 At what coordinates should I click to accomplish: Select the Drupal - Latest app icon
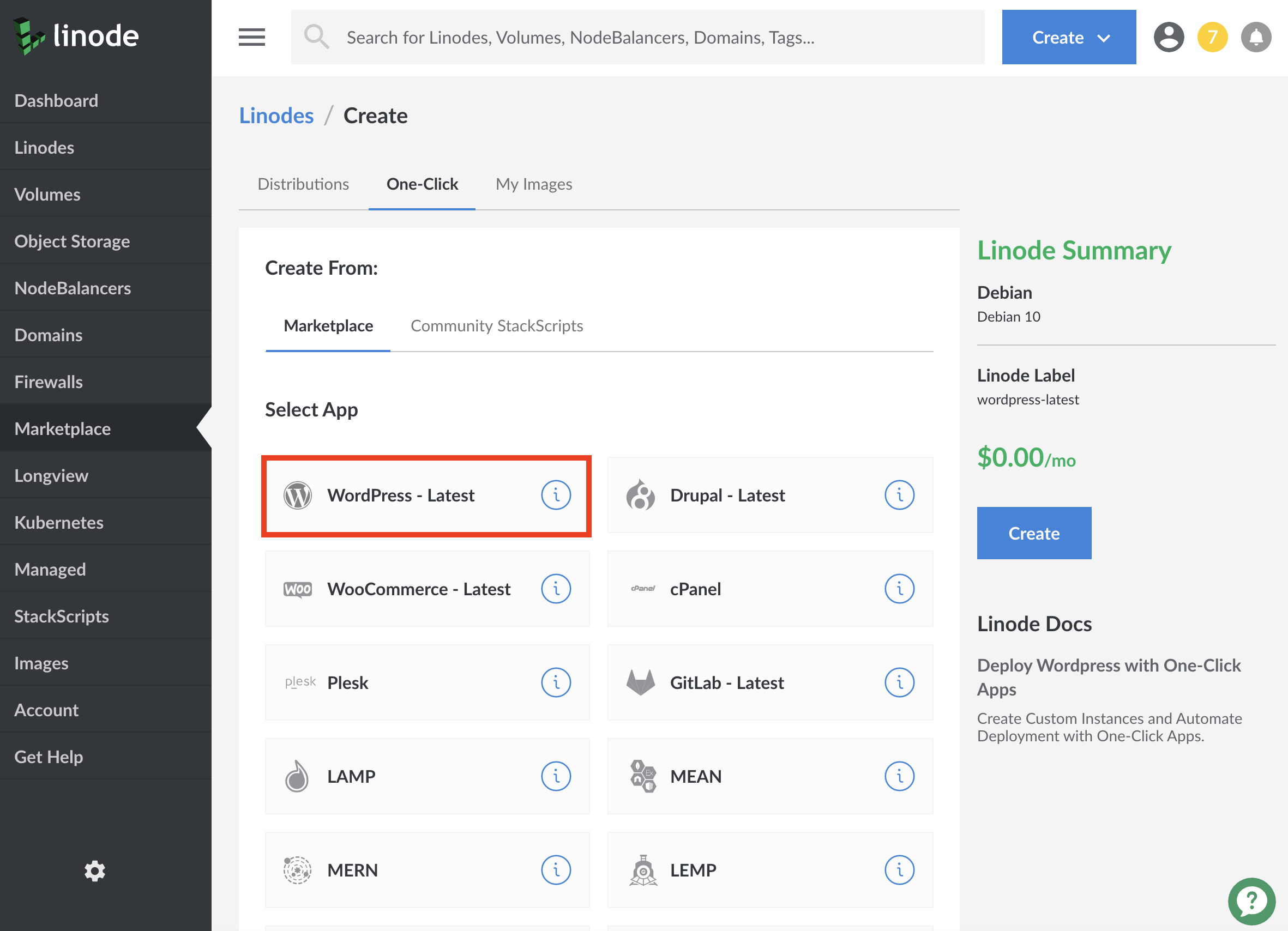click(640, 494)
